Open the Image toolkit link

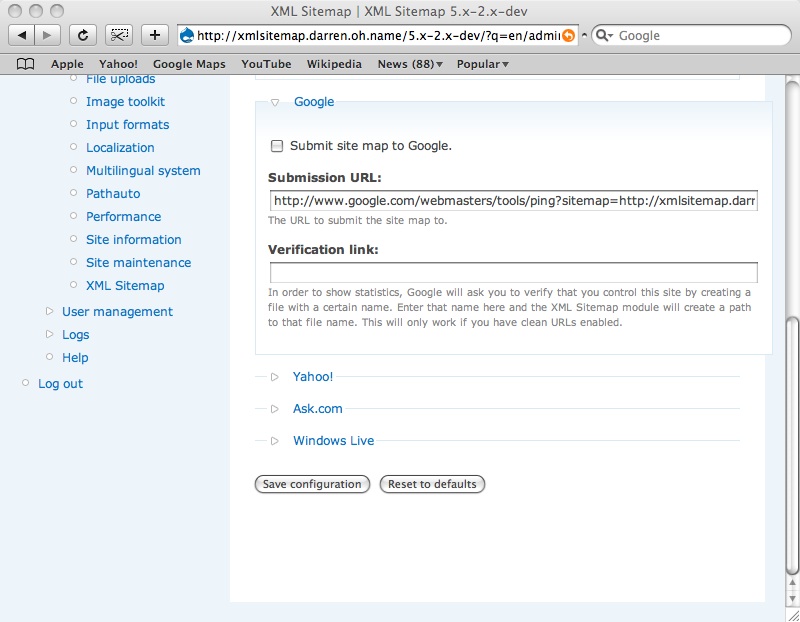tap(126, 102)
